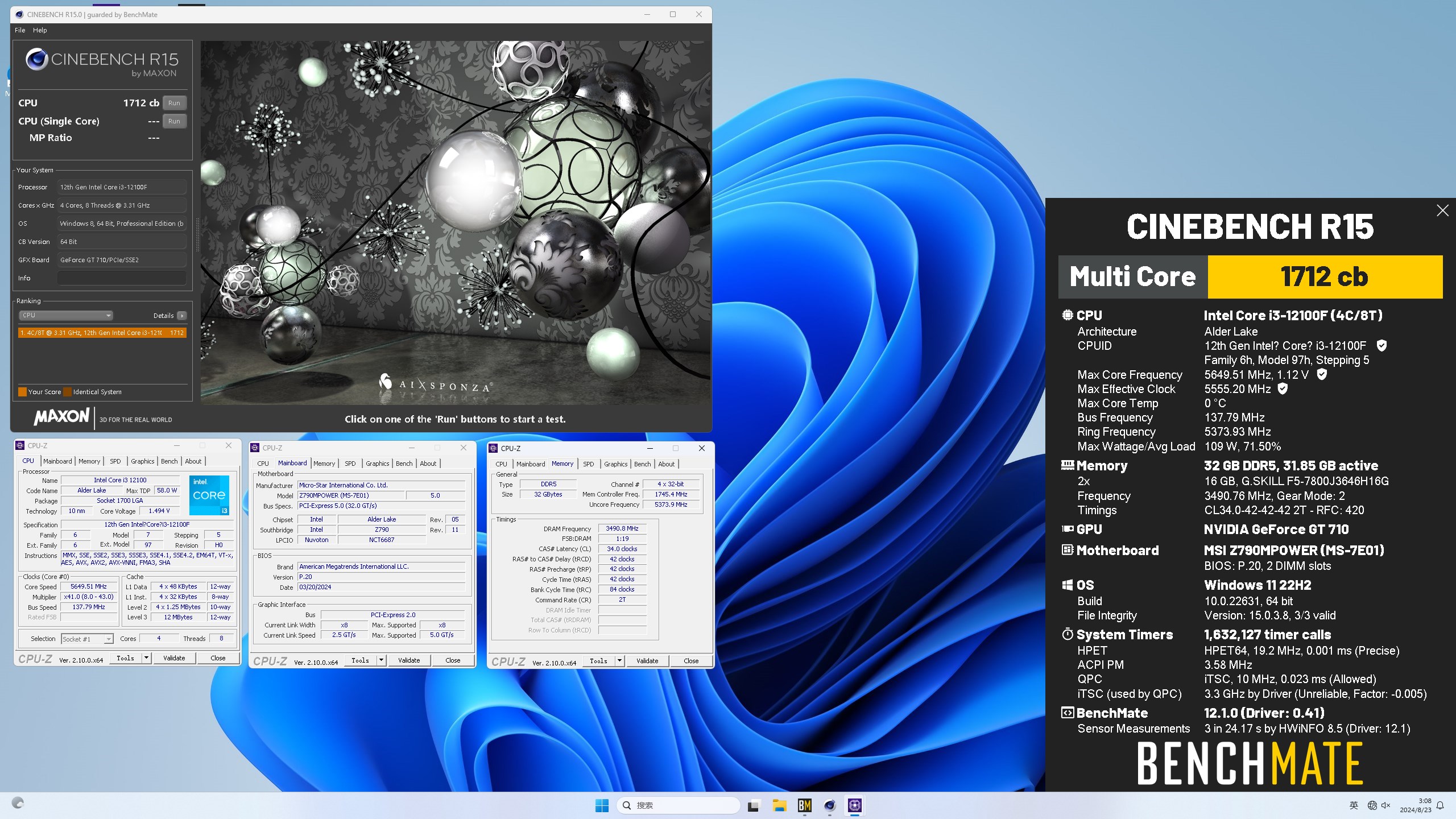Switch the input language indicator in tray
This screenshot has height=819, width=1456.
click(x=1354, y=805)
